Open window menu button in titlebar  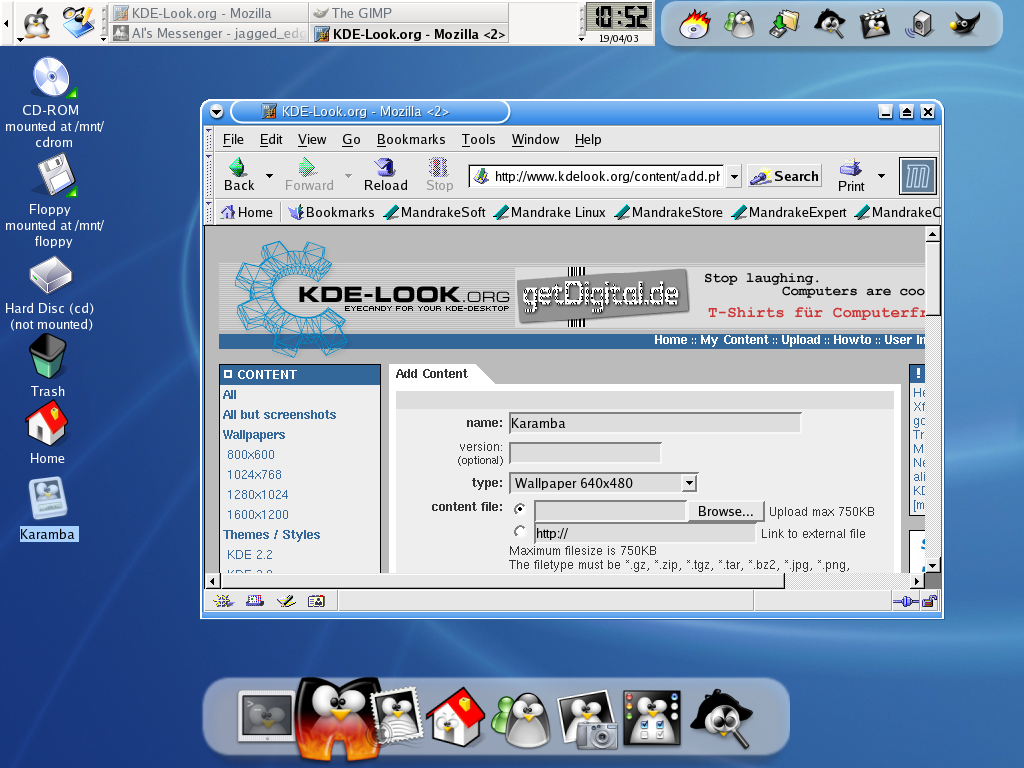tap(217, 112)
